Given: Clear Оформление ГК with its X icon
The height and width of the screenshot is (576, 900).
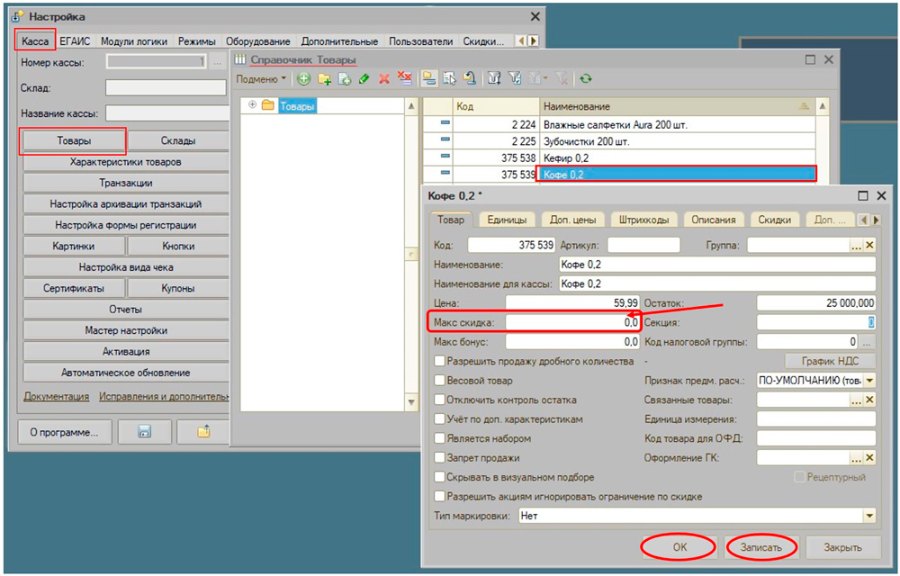Looking at the screenshot, I should [870, 458].
